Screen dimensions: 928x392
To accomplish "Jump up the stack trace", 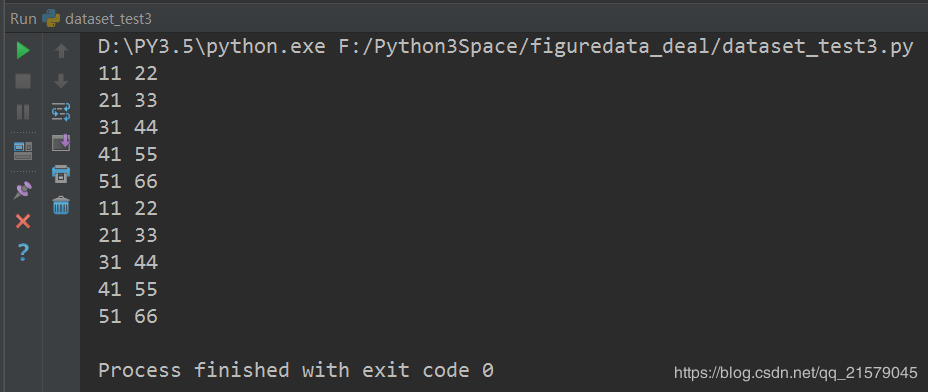I will [x=61, y=50].
